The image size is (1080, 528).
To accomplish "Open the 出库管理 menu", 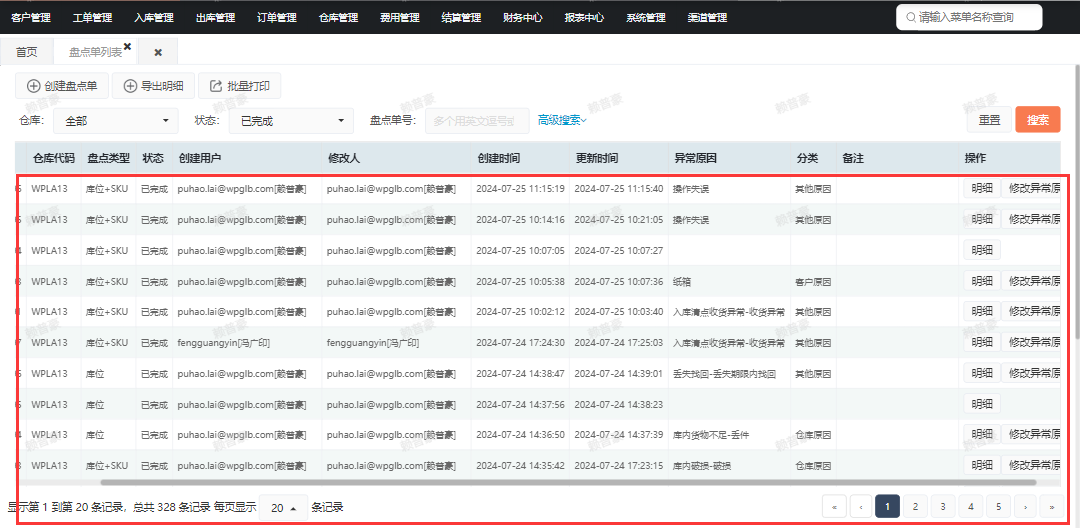I will pyautogui.click(x=215, y=18).
